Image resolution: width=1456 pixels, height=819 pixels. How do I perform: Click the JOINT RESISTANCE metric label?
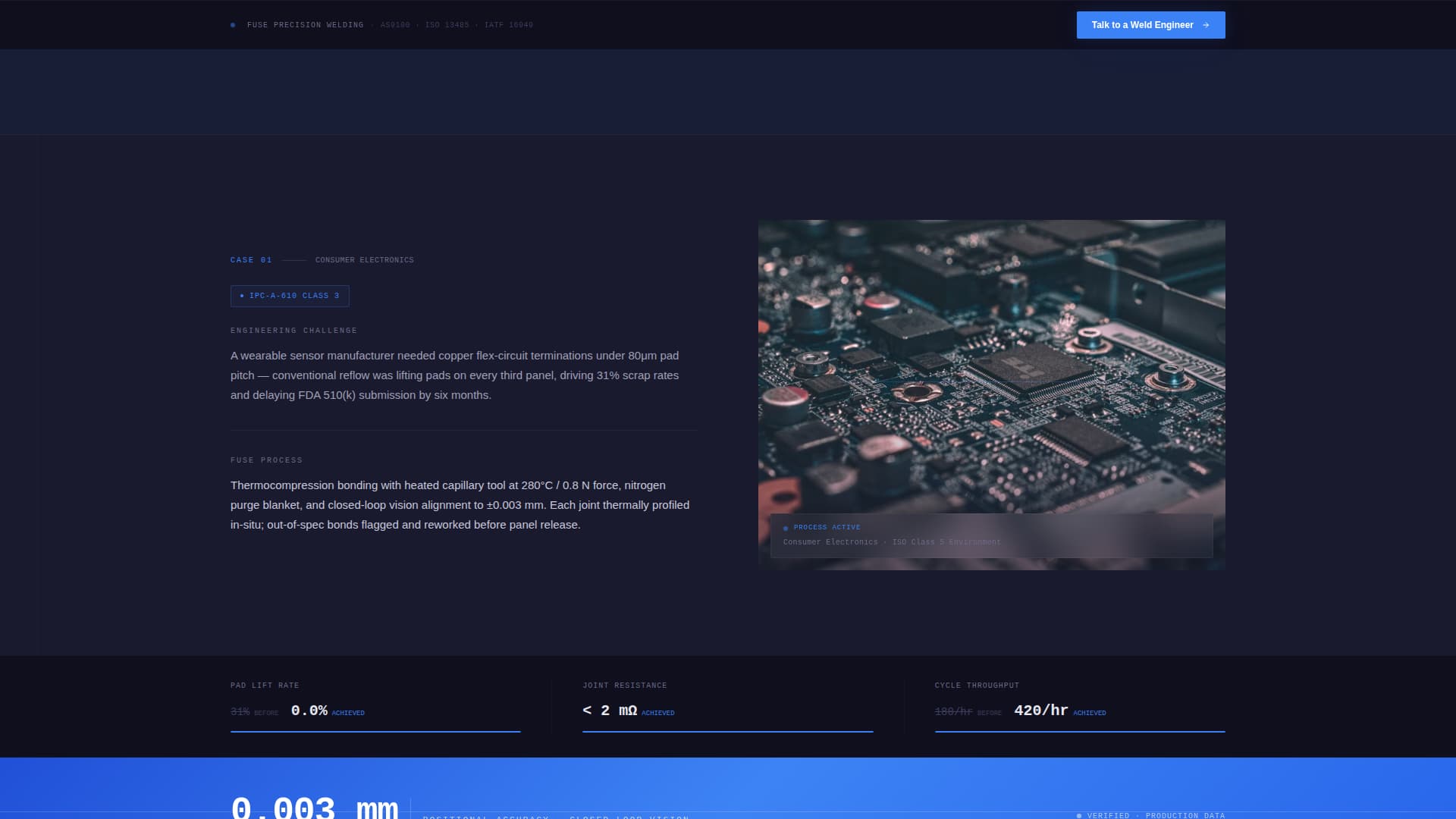[625, 686]
